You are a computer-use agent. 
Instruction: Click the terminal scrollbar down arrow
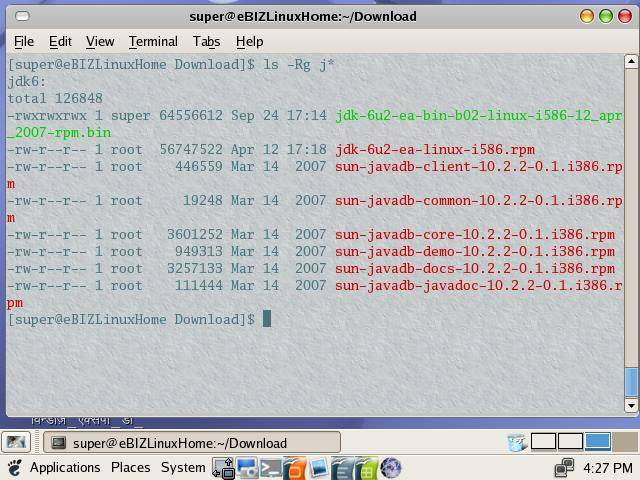coord(631,406)
